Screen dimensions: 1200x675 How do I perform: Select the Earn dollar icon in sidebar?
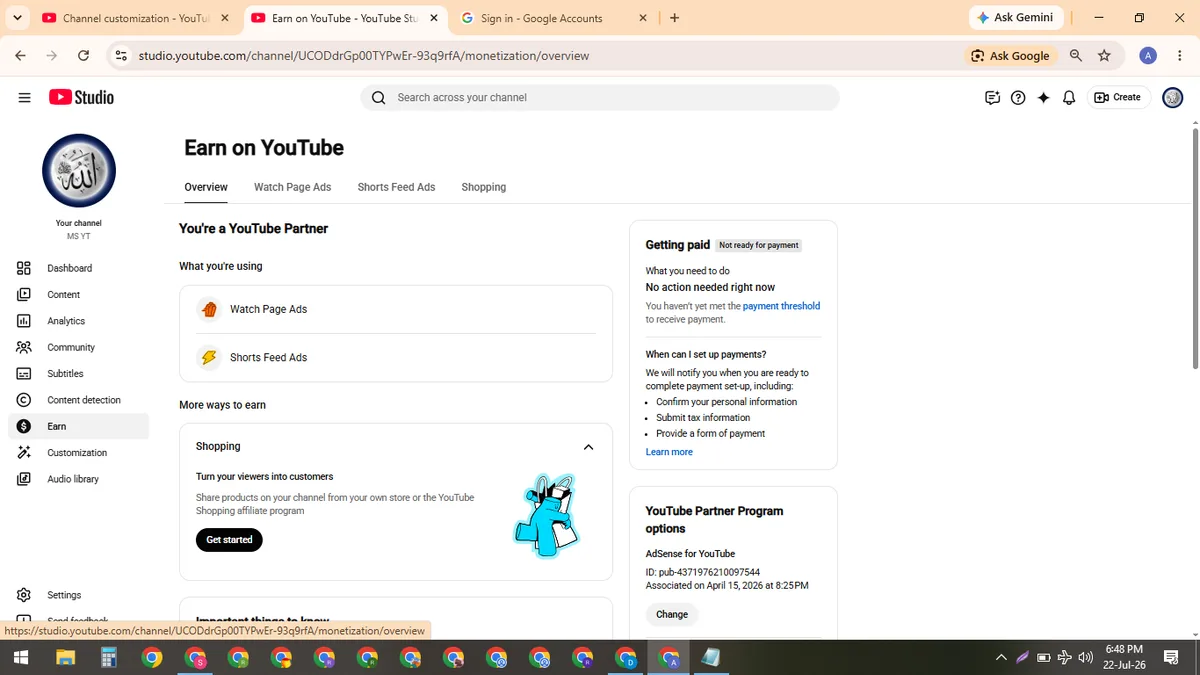(24, 426)
